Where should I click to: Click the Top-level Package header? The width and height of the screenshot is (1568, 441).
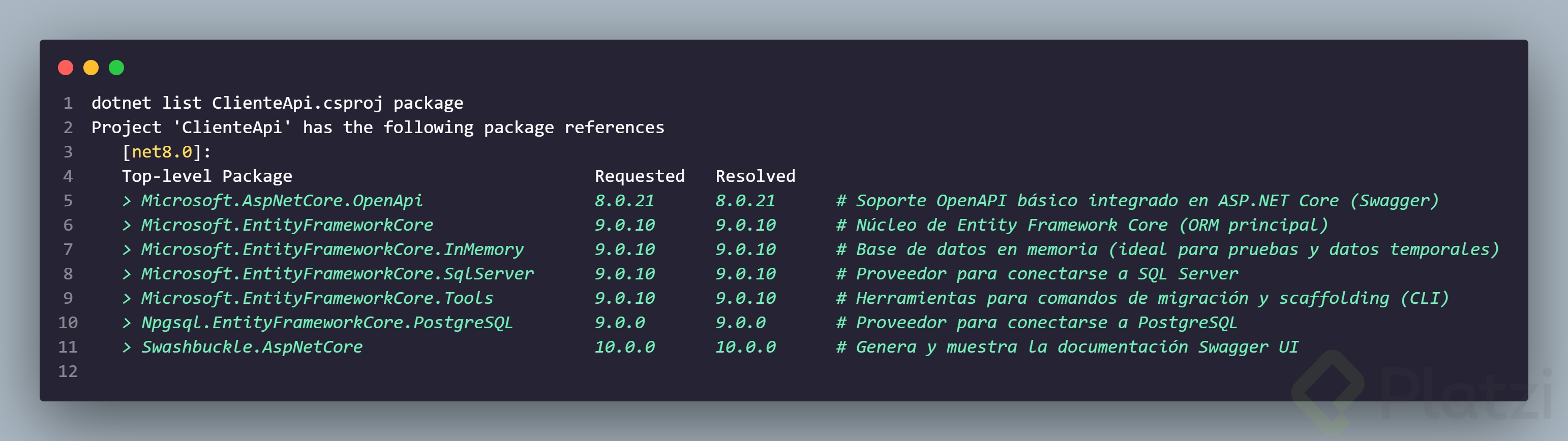207,176
